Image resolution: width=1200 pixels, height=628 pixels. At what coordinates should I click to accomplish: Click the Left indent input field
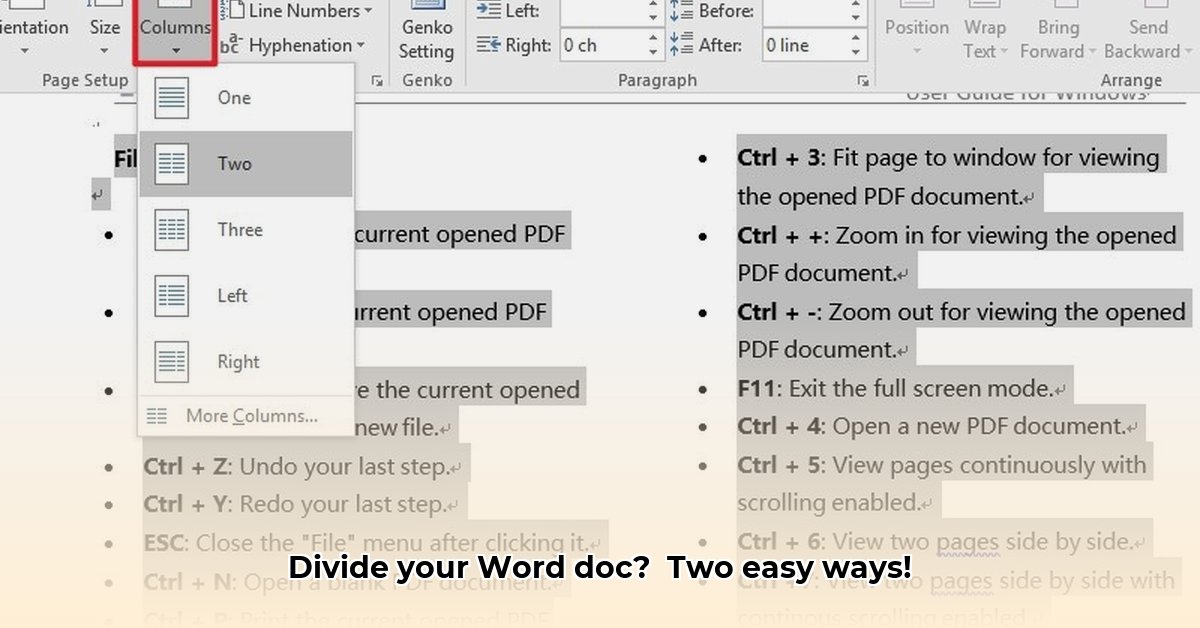tap(605, 11)
